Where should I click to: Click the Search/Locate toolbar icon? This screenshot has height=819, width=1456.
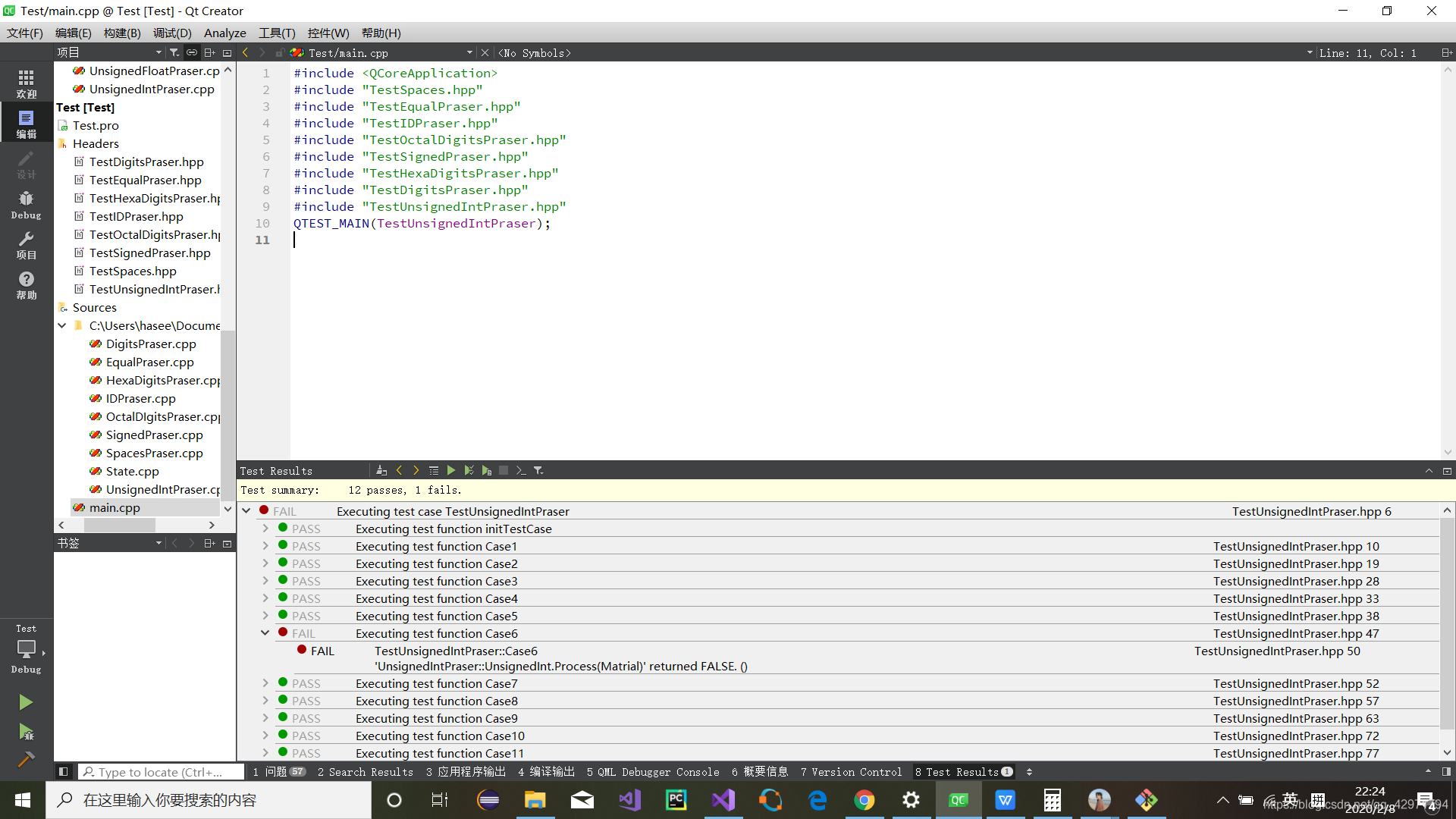(x=88, y=771)
